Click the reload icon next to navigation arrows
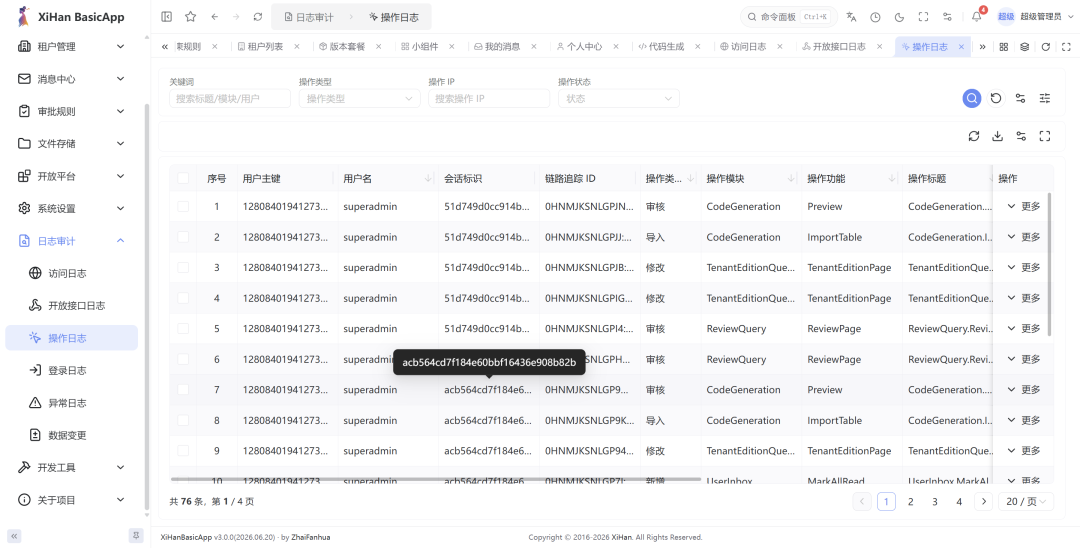The image size is (1080, 548). (258, 17)
